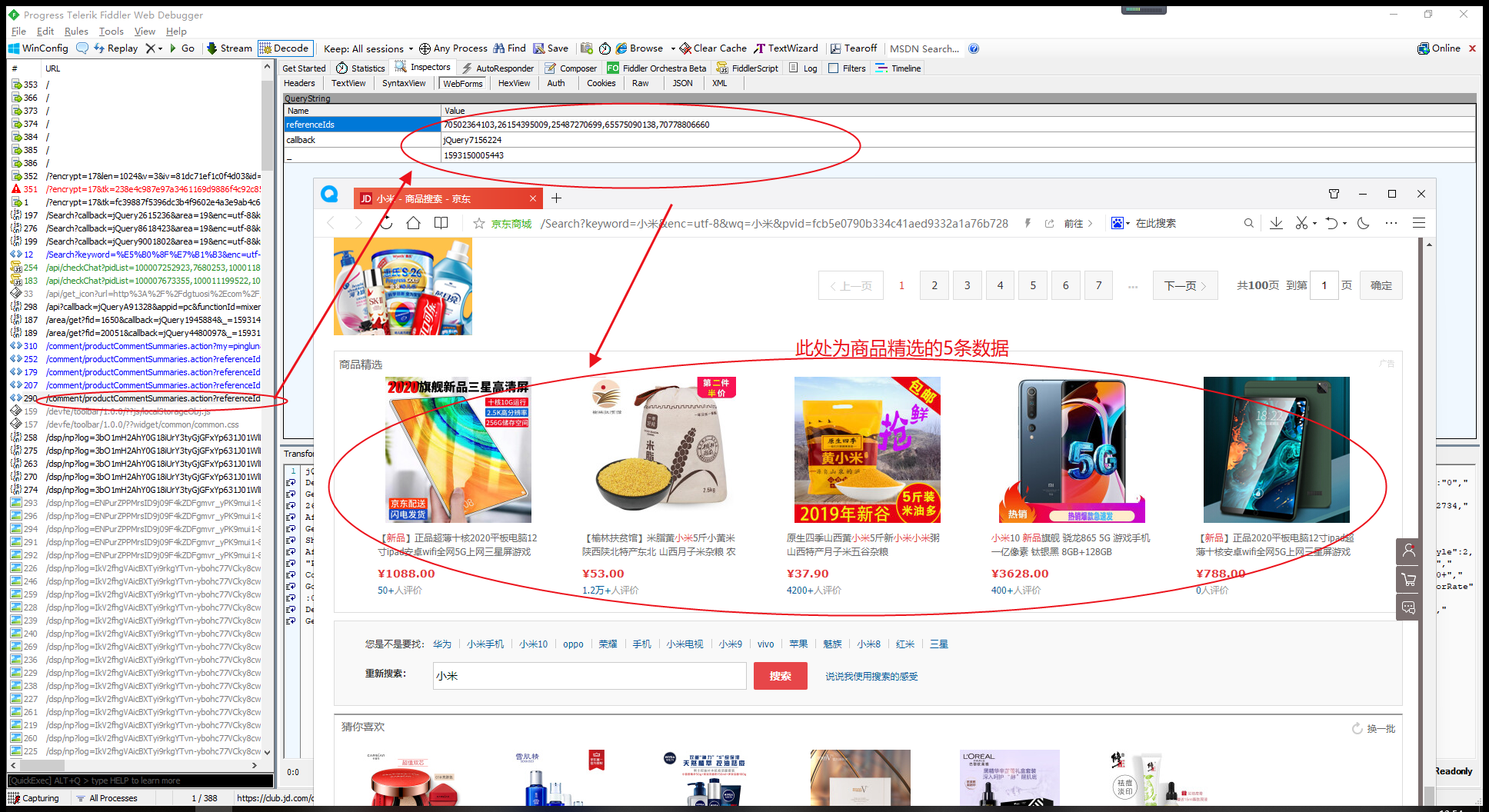Viewport: 1489px width, 812px height.
Task: Select the Cookies inspector tab
Action: point(601,83)
